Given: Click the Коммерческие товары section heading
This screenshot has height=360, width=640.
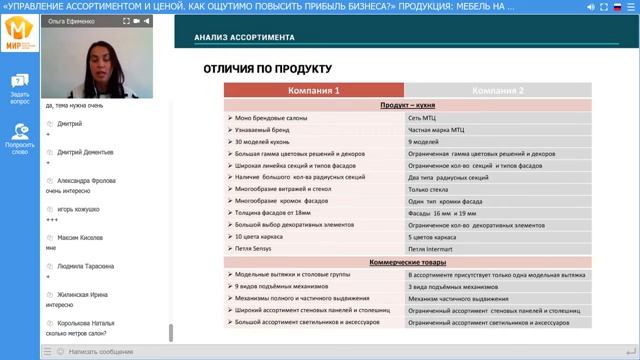Looking at the screenshot, I should 408,262.
